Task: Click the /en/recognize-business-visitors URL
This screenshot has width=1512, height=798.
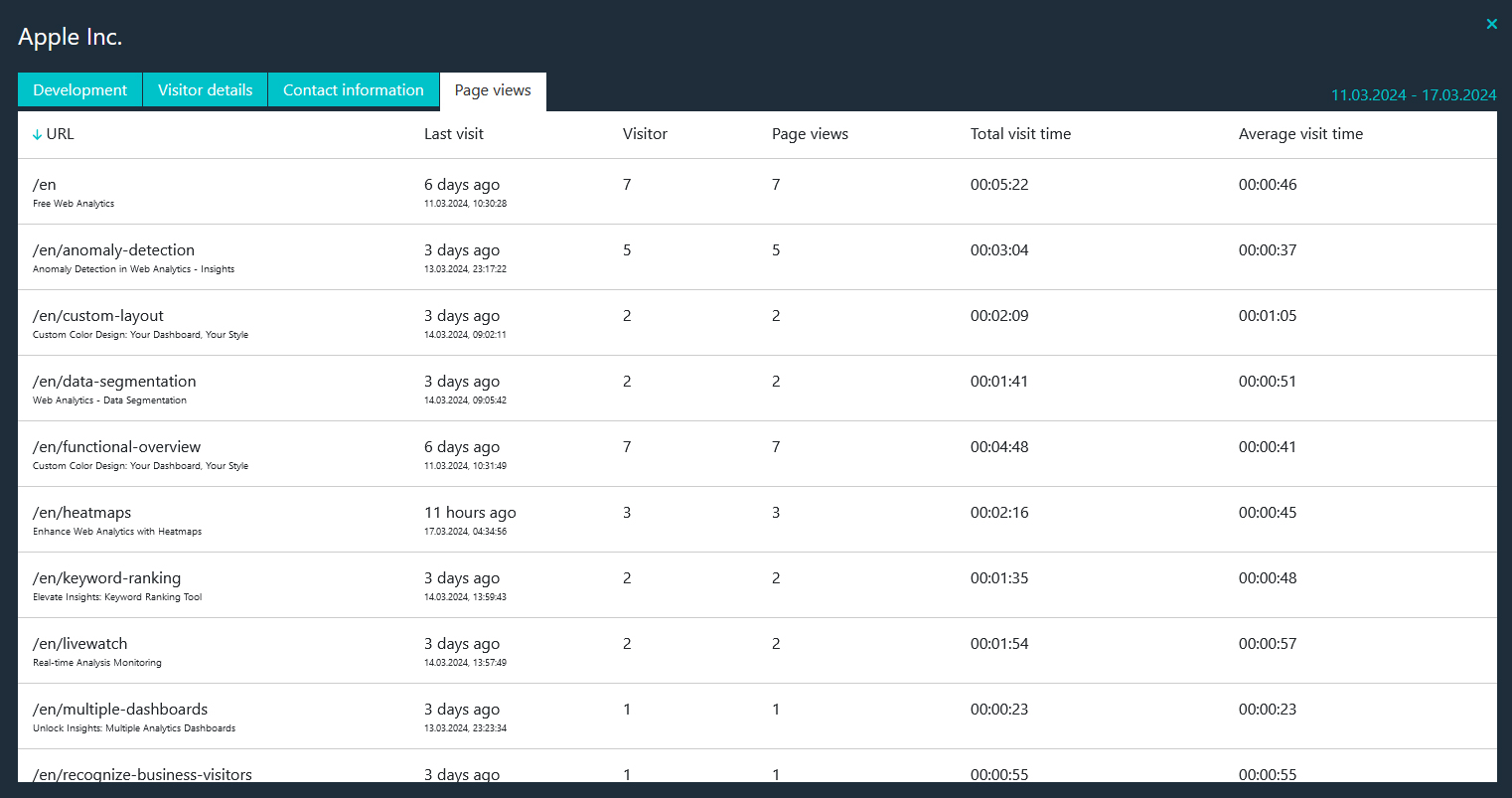Action: 142,774
